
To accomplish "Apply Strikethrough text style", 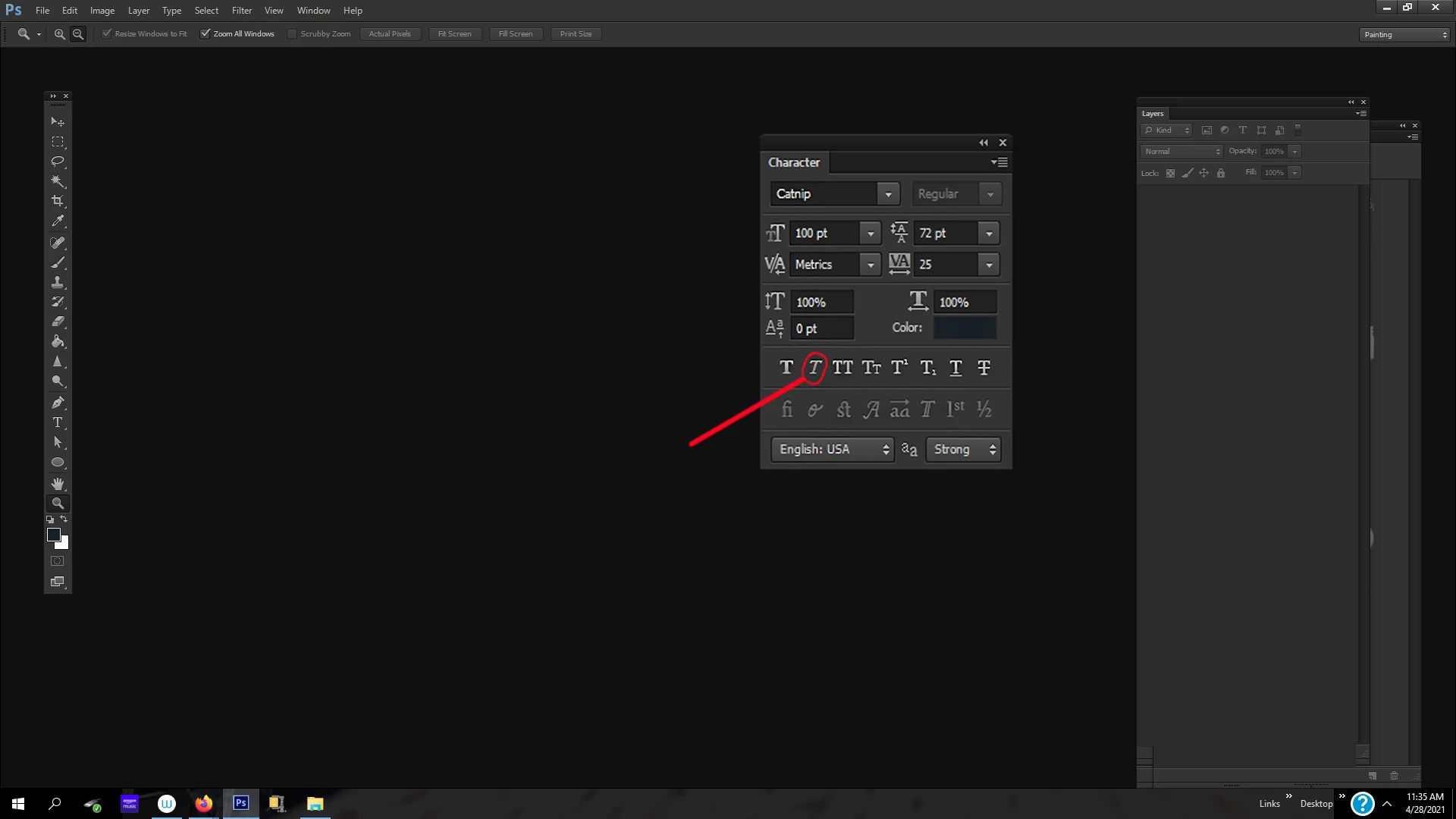I will tap(984, 368).
